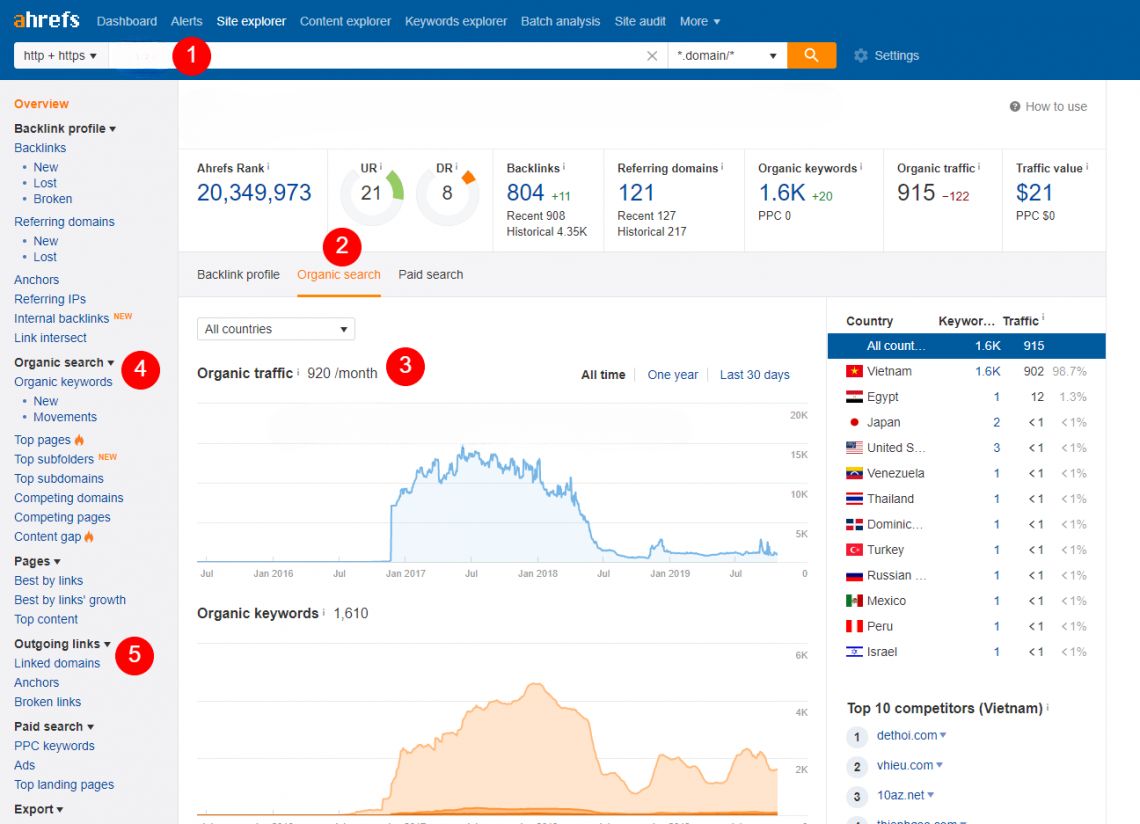Image resolution: width=1140 pixels, height=824 pixels.
Task: Click the Vietnam flag icon
Action: pyautogui.click(x=854, y=372)
